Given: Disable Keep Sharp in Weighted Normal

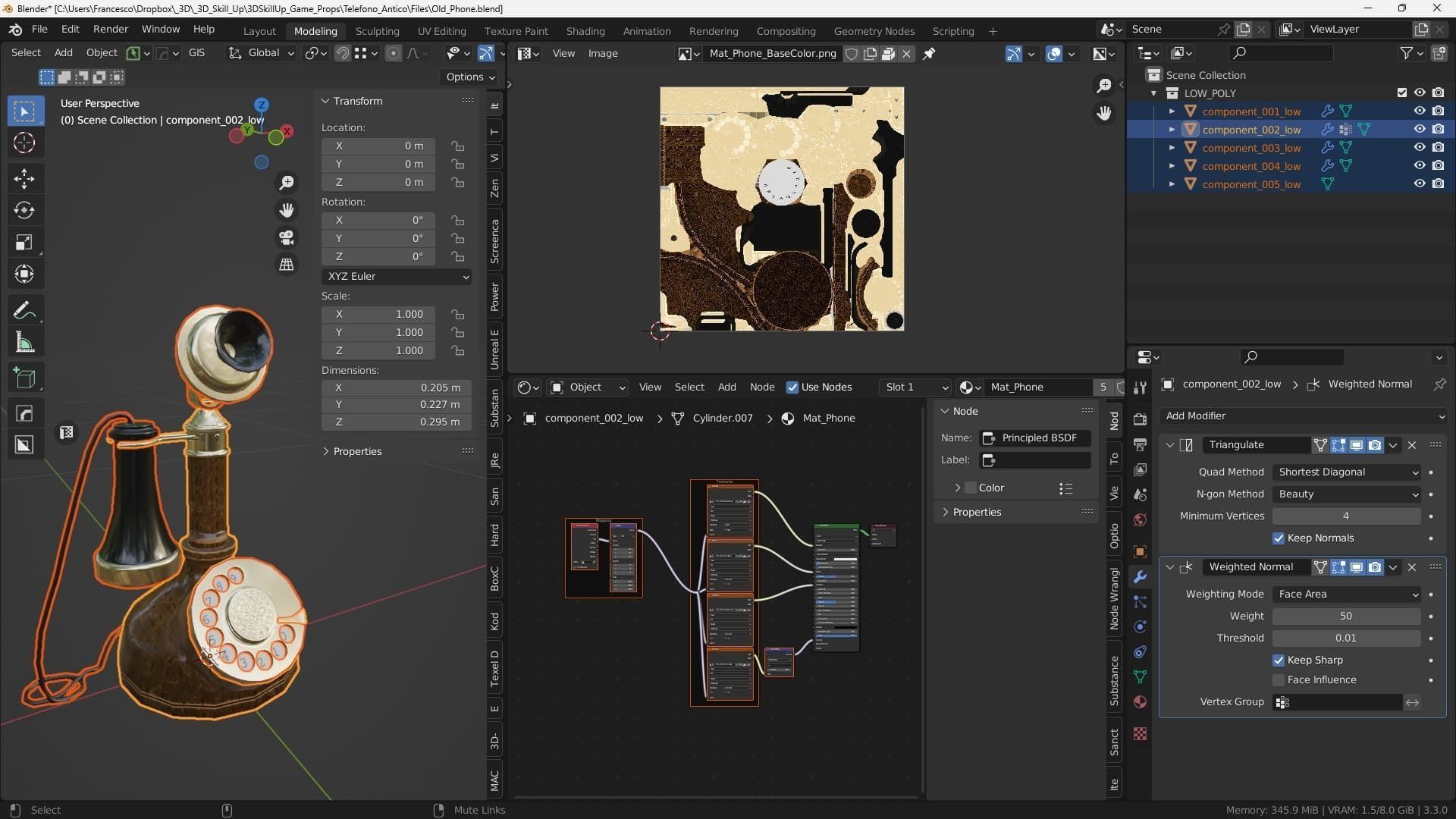Looking at the screenshot, I should point(1279,660).
